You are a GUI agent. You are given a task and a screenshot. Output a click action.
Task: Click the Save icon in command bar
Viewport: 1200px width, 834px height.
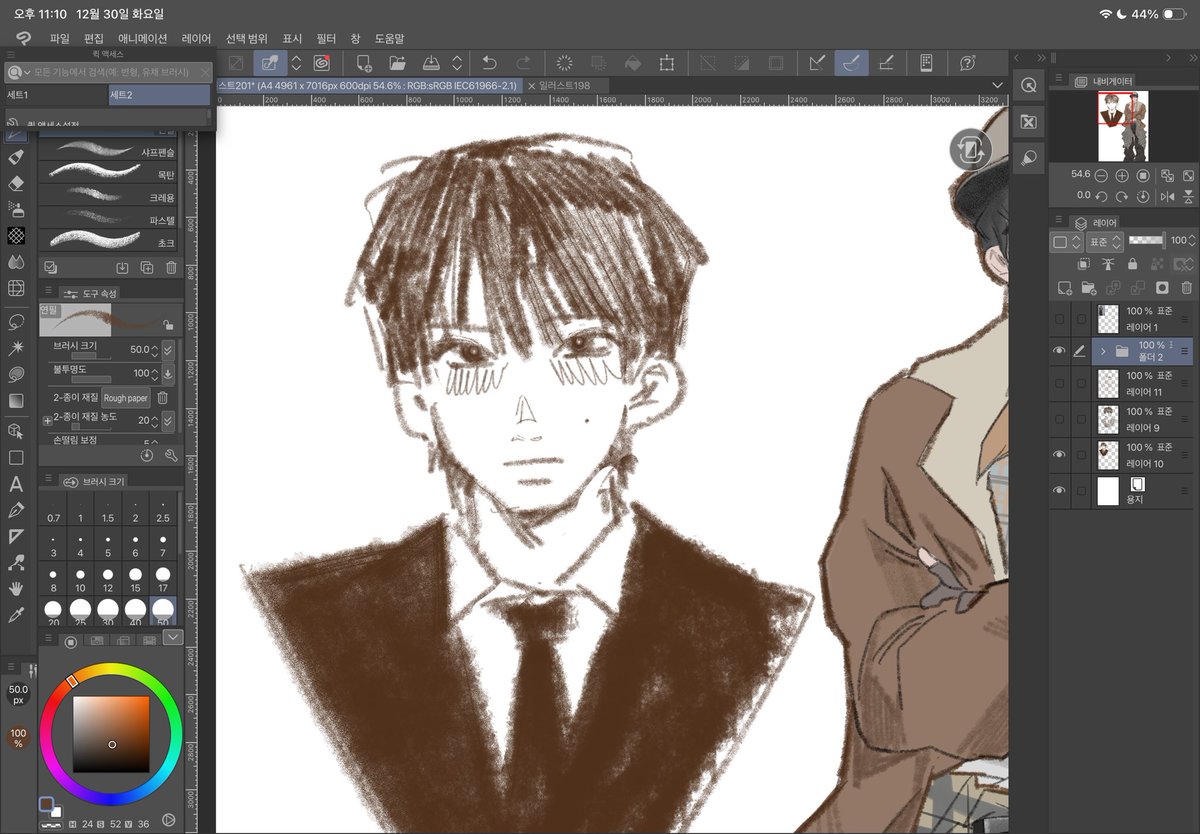tap(431, 63)
